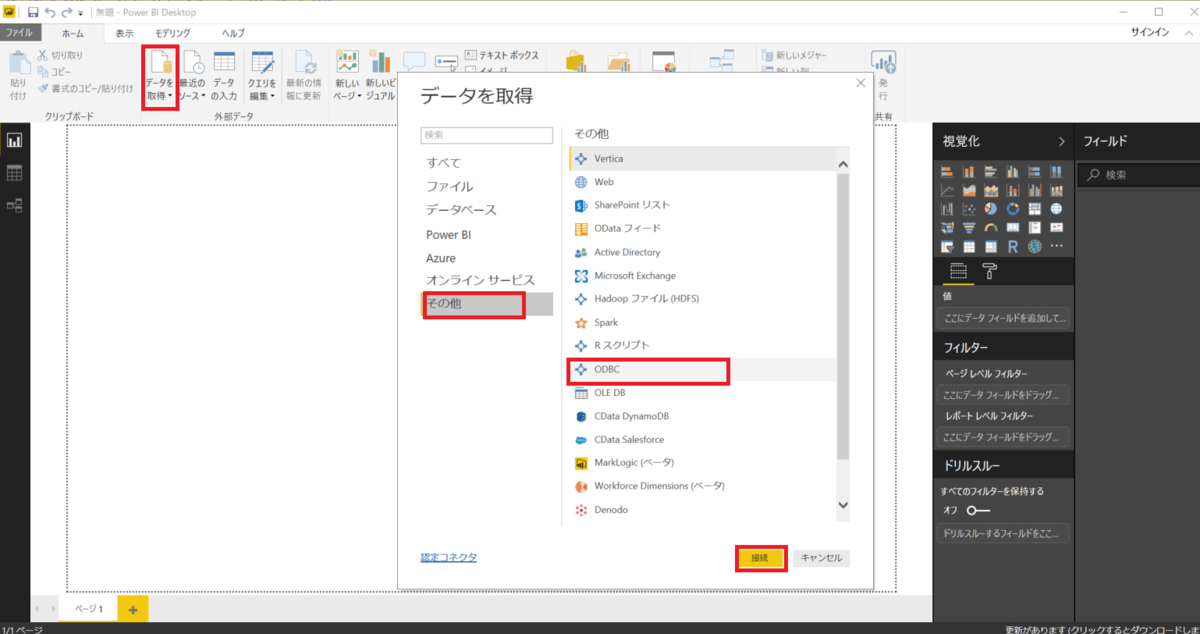
Task: Toggle the 'すべてのフィルターを保持する' switch
Action: coord(978,510)
